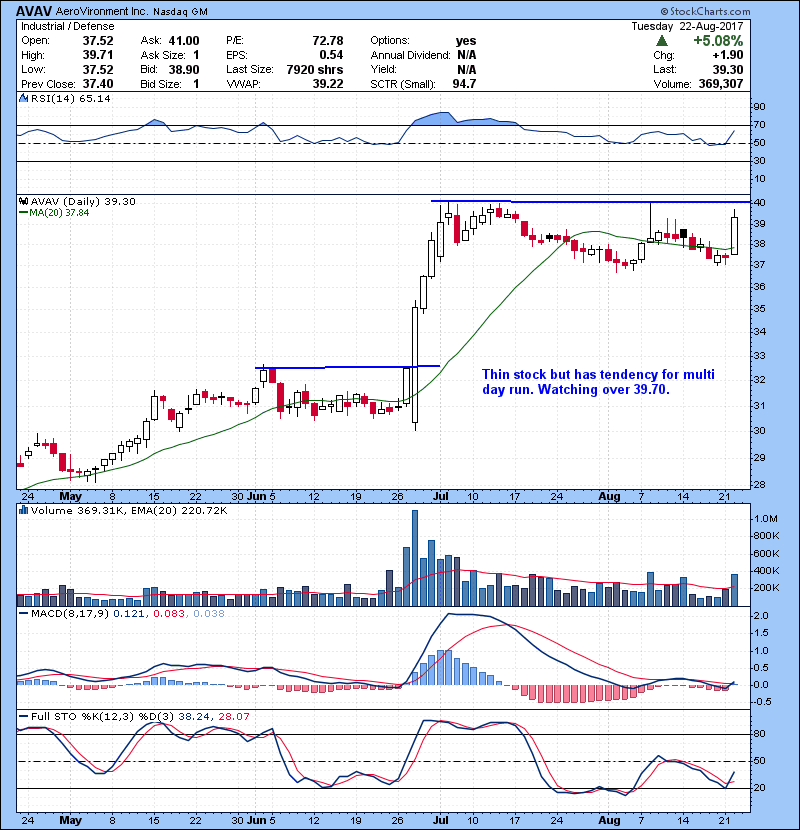Click the volume bar icon beside Volume label
800x830 pixels.
coord(23,510)
